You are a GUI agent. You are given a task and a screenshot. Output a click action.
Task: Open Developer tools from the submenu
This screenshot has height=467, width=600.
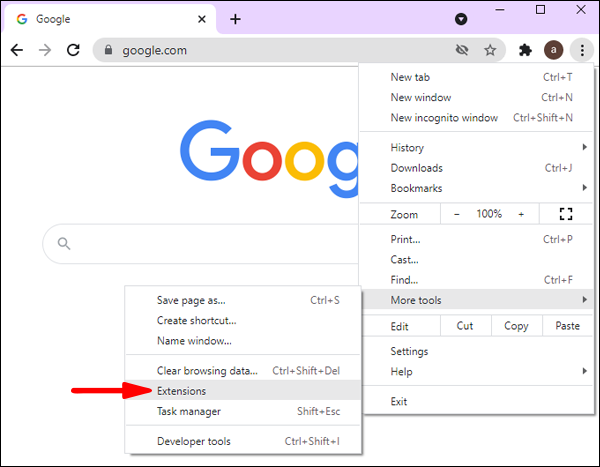tap(243, 441)
